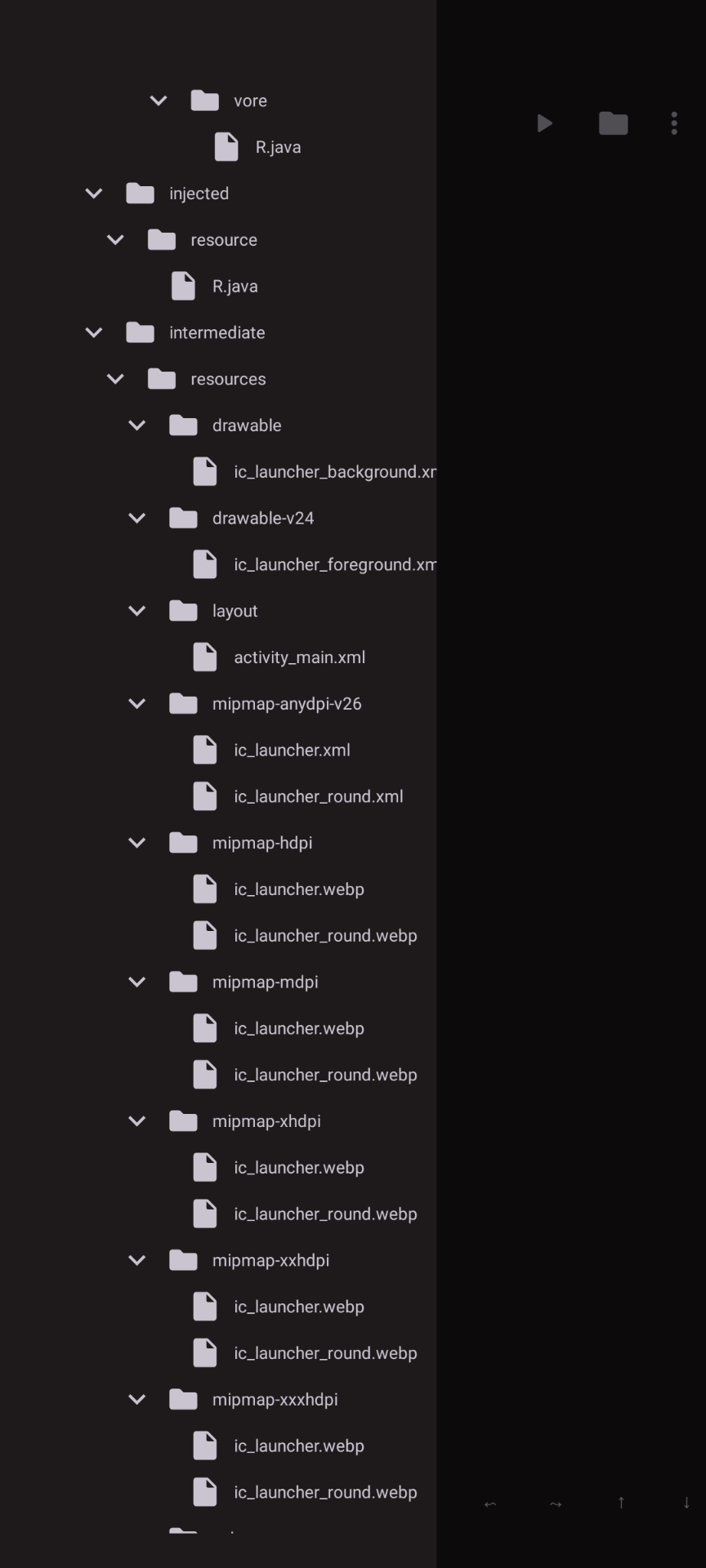Collapse the mipmap-anydpi-v26 folder
Viewport: 706px width, 1568px height.
[x=137, y=703]
